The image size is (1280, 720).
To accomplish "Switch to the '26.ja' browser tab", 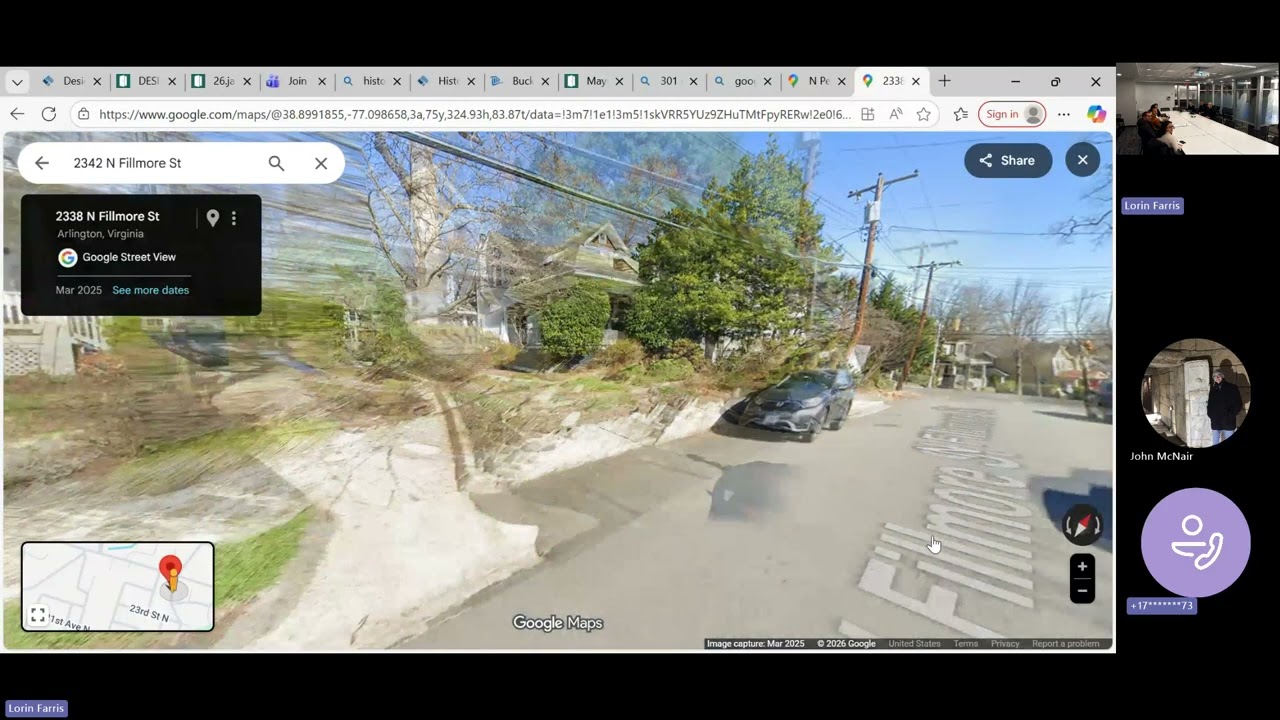I will [x=221, y=81].
